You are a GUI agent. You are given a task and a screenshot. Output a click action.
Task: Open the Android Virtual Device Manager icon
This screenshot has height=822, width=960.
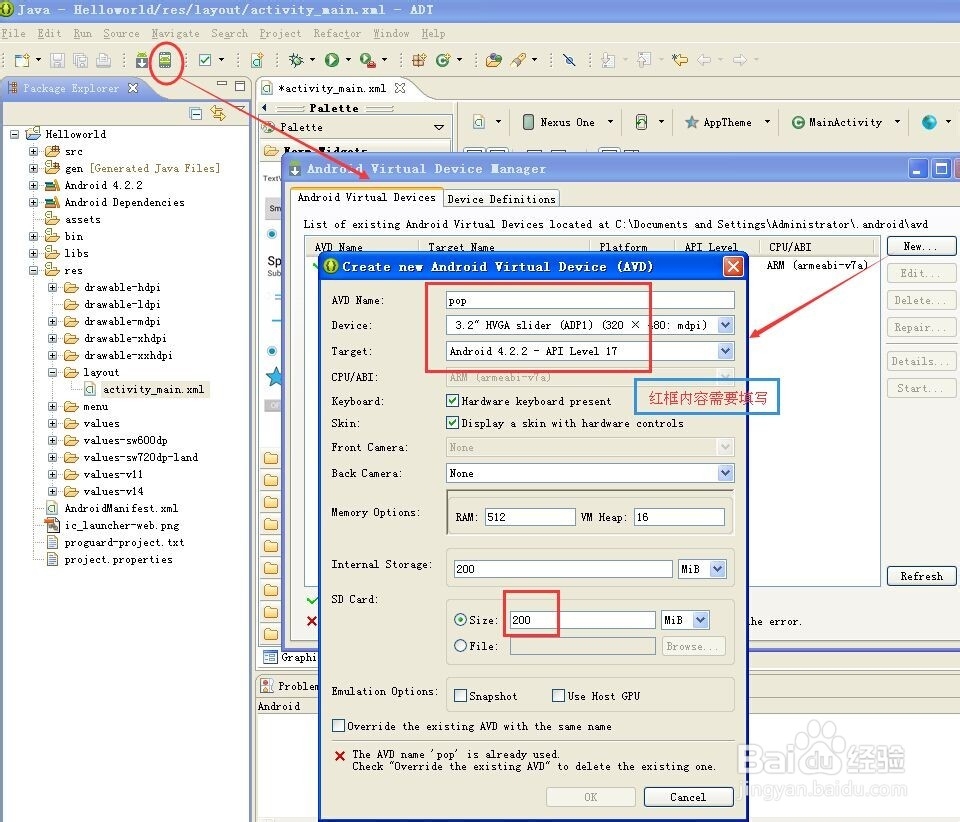pyautogui.click(x=165, y=60)
